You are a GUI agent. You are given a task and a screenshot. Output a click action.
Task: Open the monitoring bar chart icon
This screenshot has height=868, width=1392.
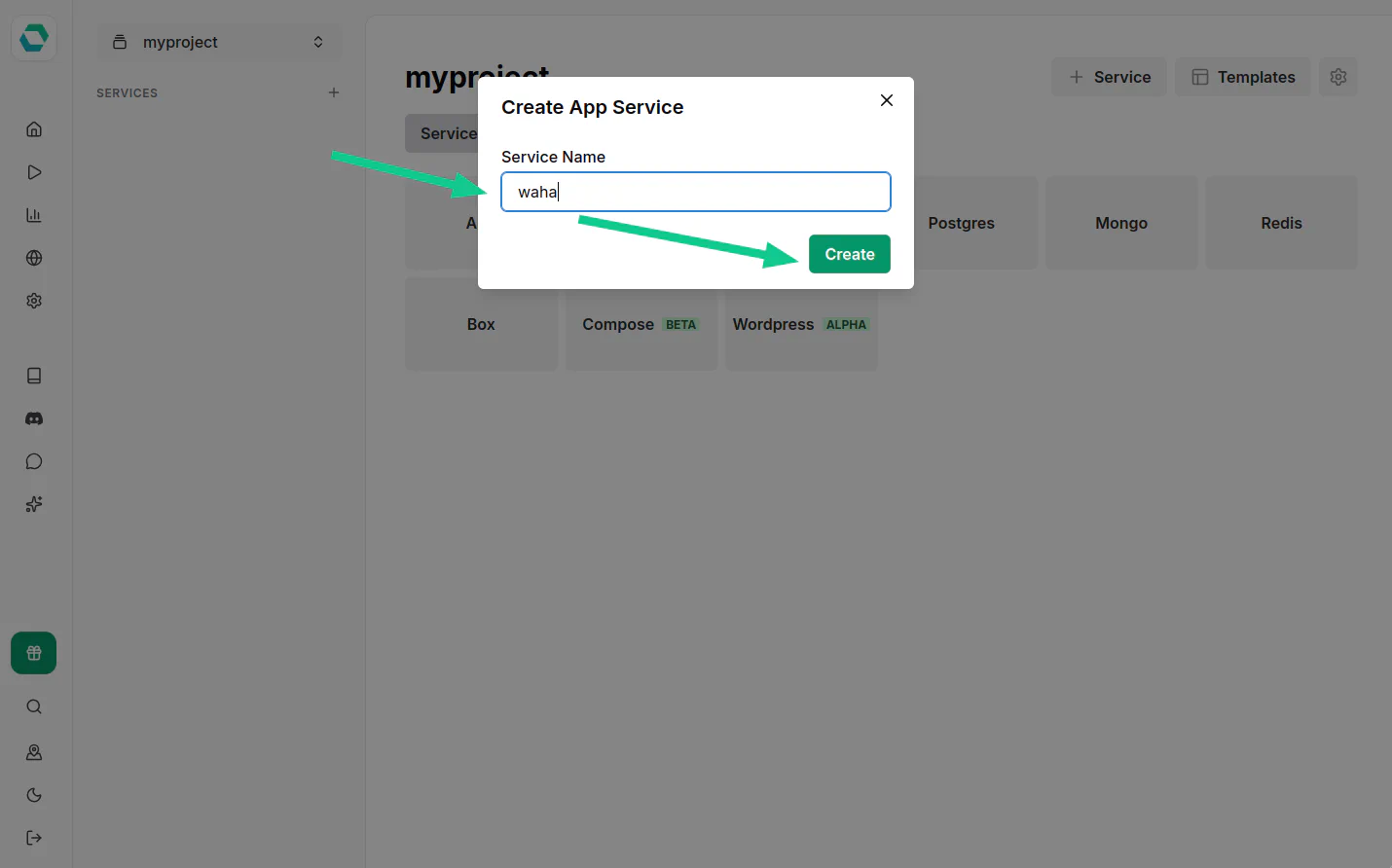[34, 215]
